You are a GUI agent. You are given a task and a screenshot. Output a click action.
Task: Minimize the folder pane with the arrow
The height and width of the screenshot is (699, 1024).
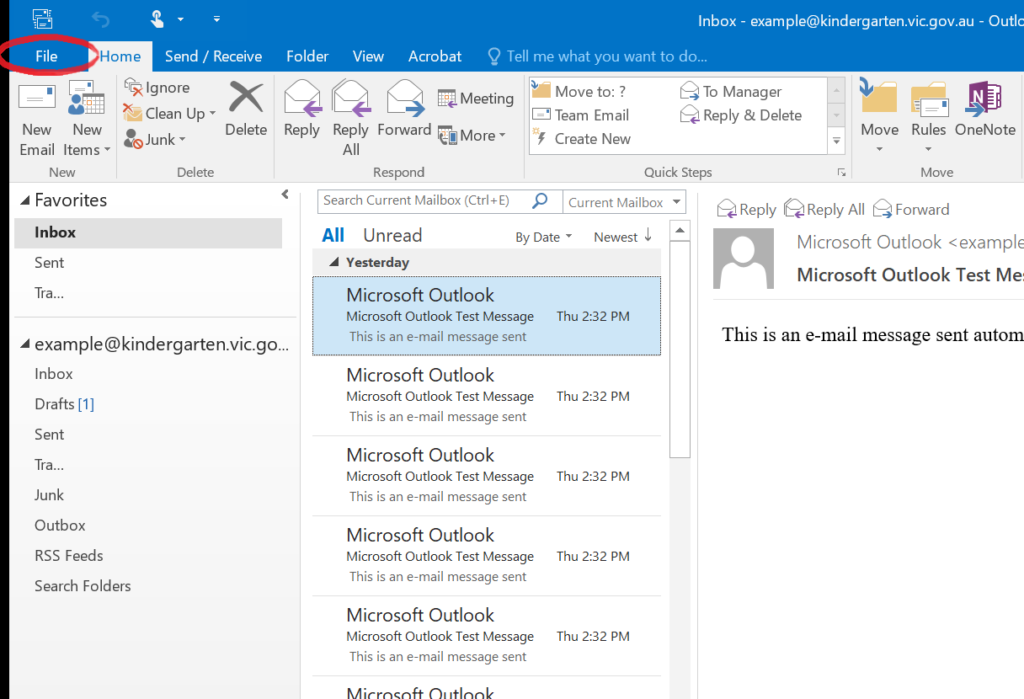pos(285,194)
